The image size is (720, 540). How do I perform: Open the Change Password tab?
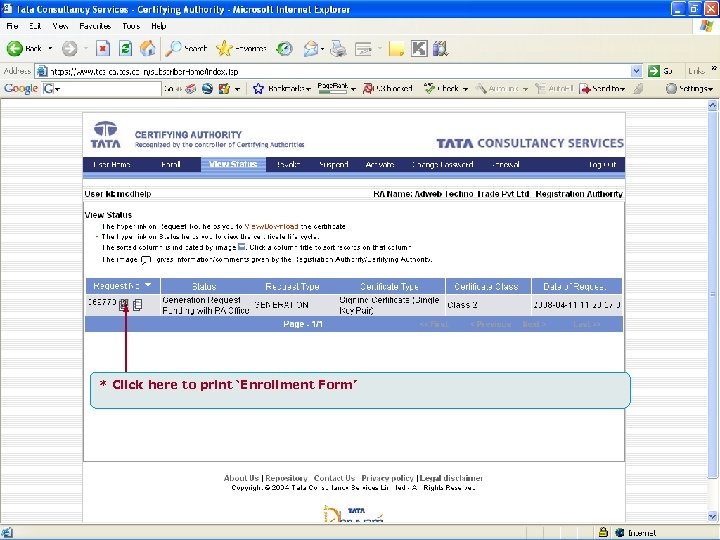(443, 164)
